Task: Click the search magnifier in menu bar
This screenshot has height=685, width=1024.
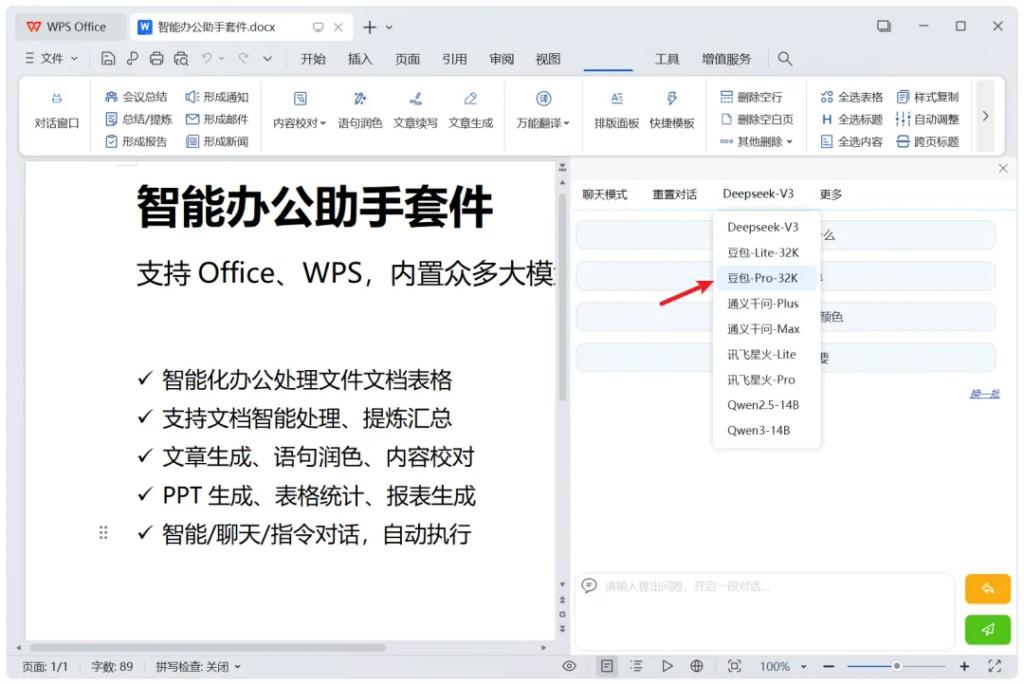Action: [785, 59]
